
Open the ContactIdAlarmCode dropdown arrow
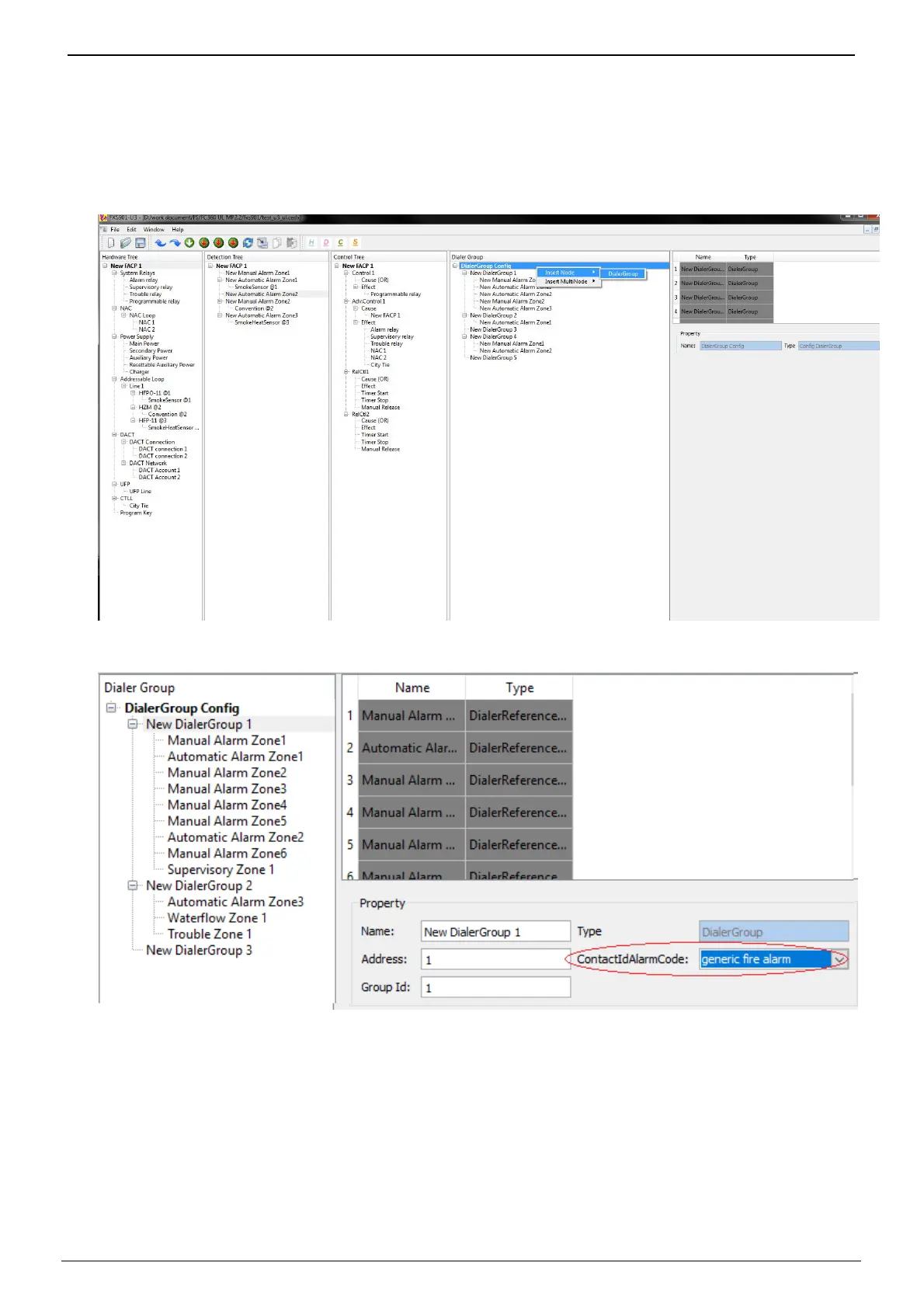839,959
